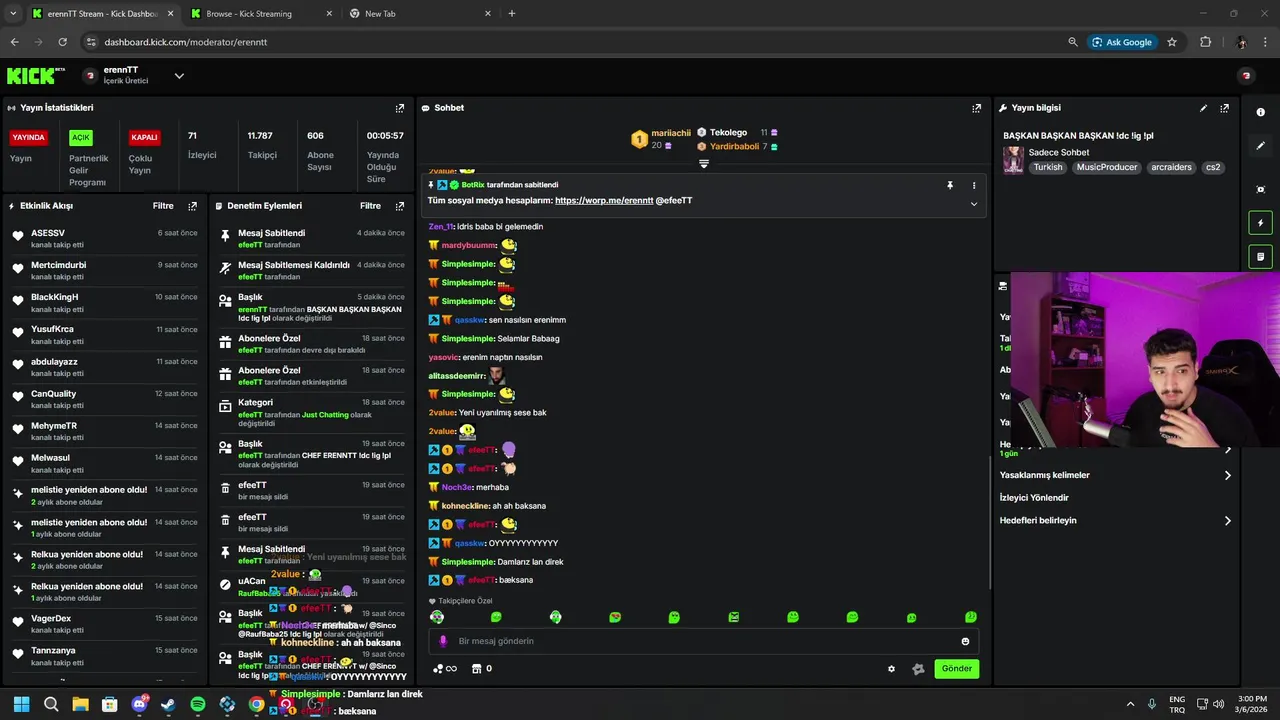Unpin the BotRix pinned message
The height and width of the screenshot is (720, 1280).
(x=950, y=185)
